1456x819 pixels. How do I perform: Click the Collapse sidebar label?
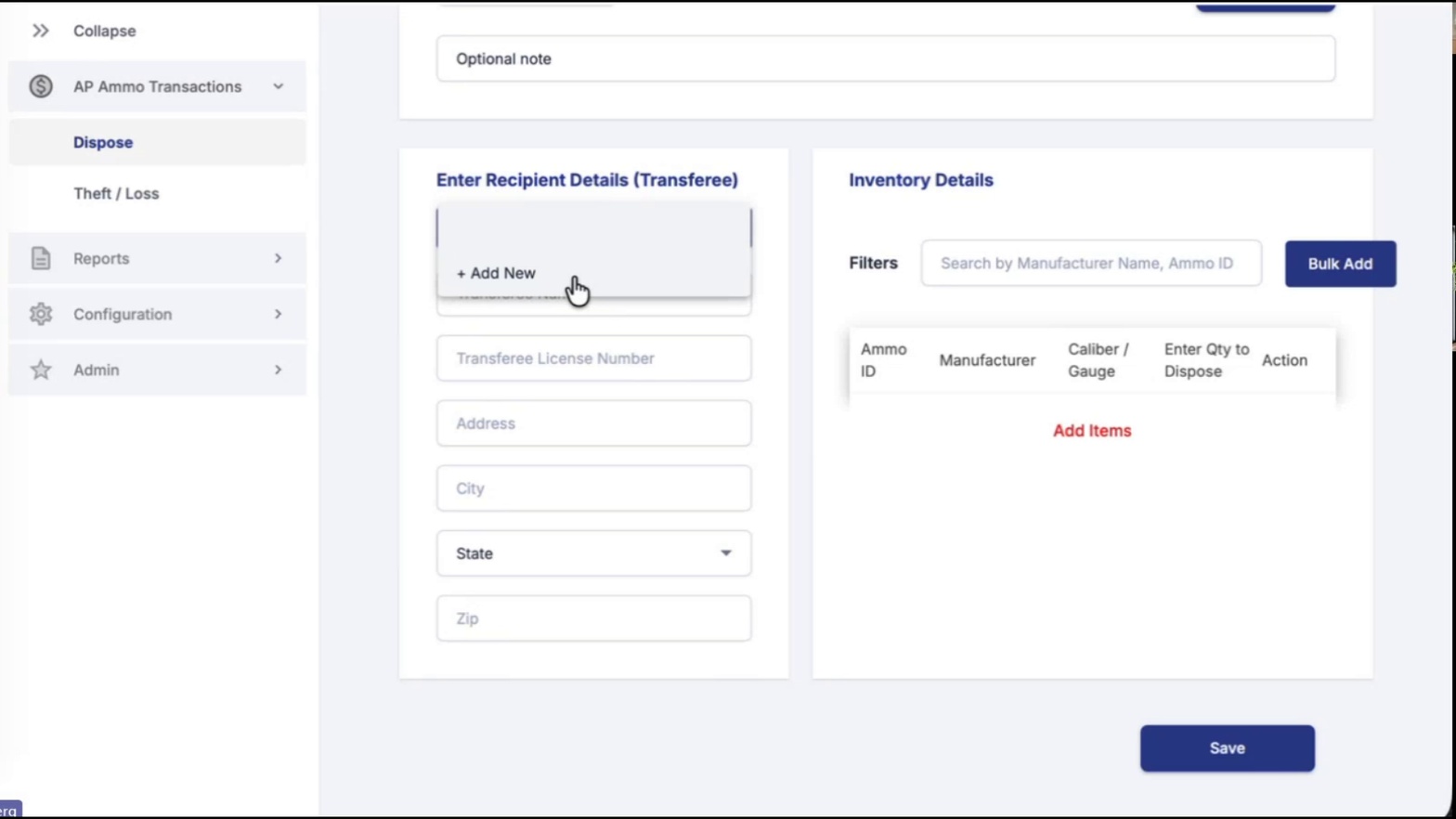[104, 31]
